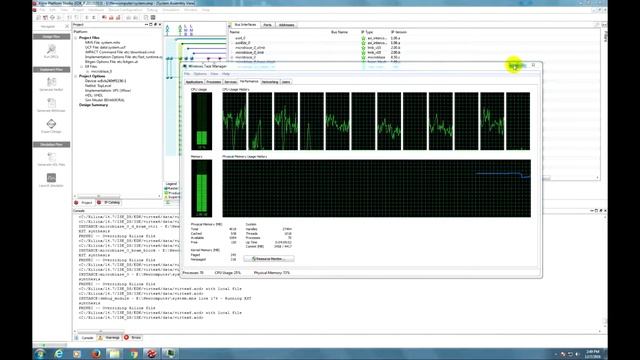Switch to the Addresses tab
Image resolution: width=640 pixels, height=360 pixels.
click(x=286, y=25)
